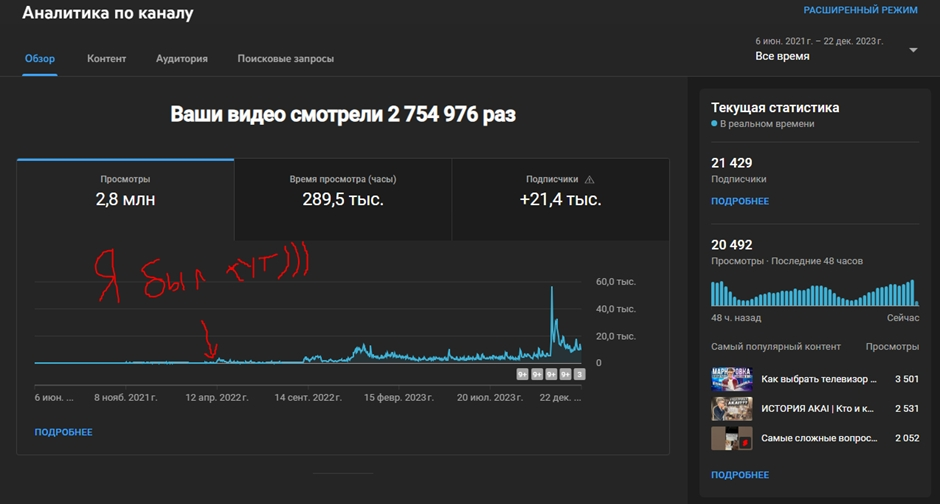The image size is (940, 504).
Task: Select the Время просмотра (часы) metric card
Action: [343, 200]
